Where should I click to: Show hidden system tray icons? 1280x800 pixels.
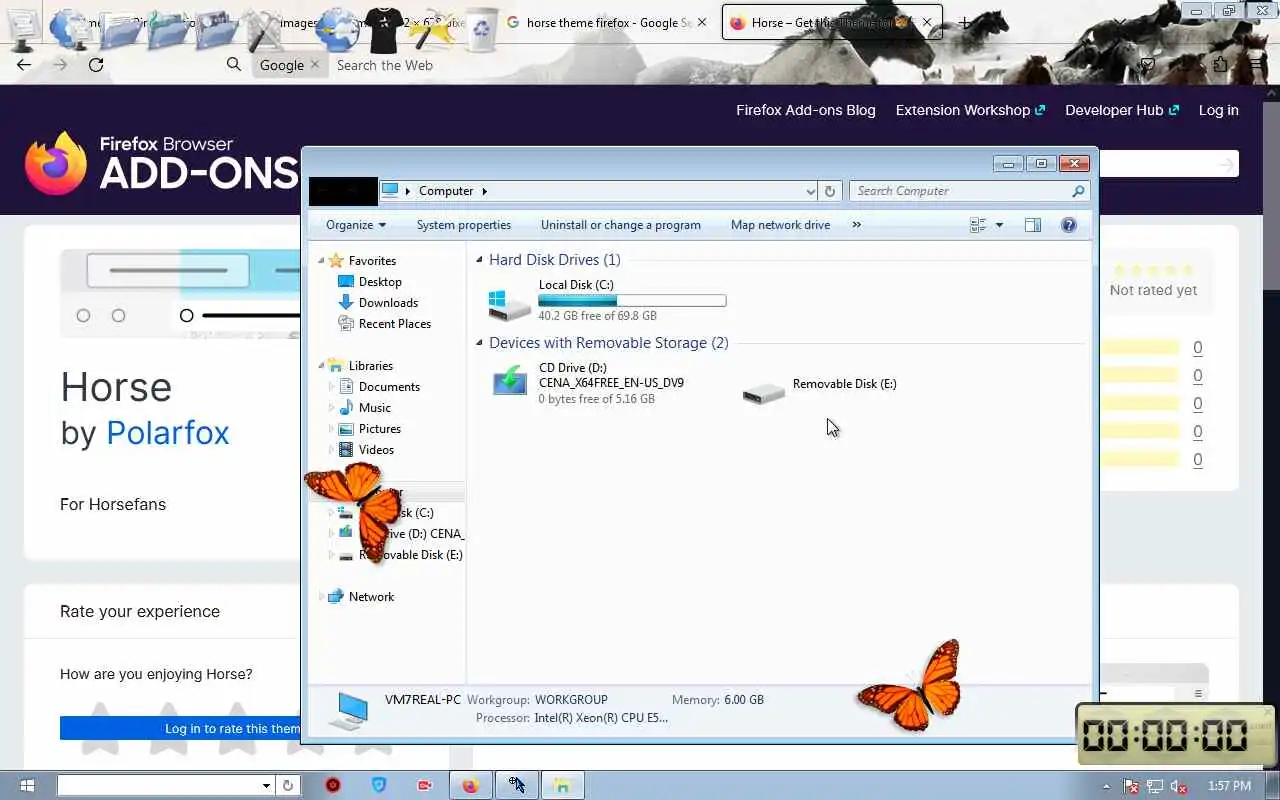1106,786
